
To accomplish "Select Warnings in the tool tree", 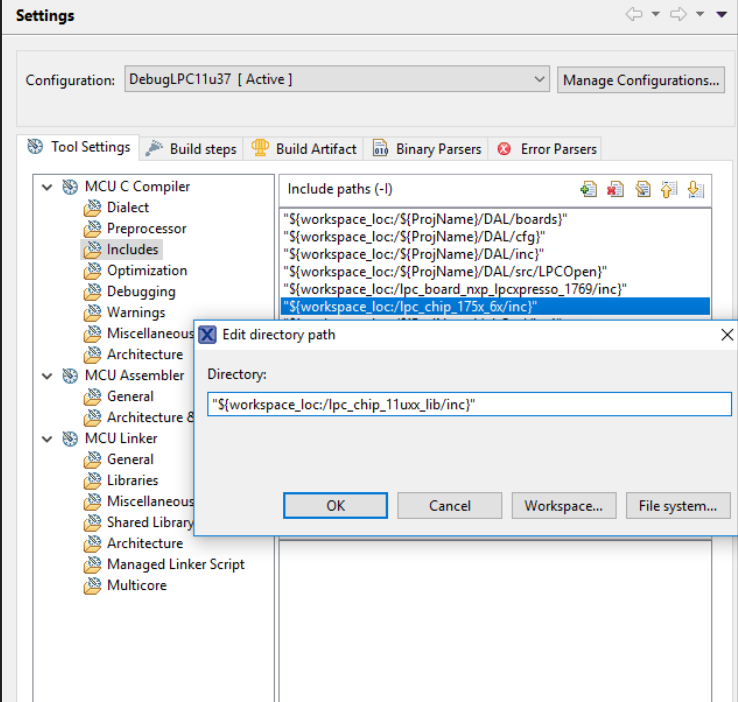I will click(136, 312).
